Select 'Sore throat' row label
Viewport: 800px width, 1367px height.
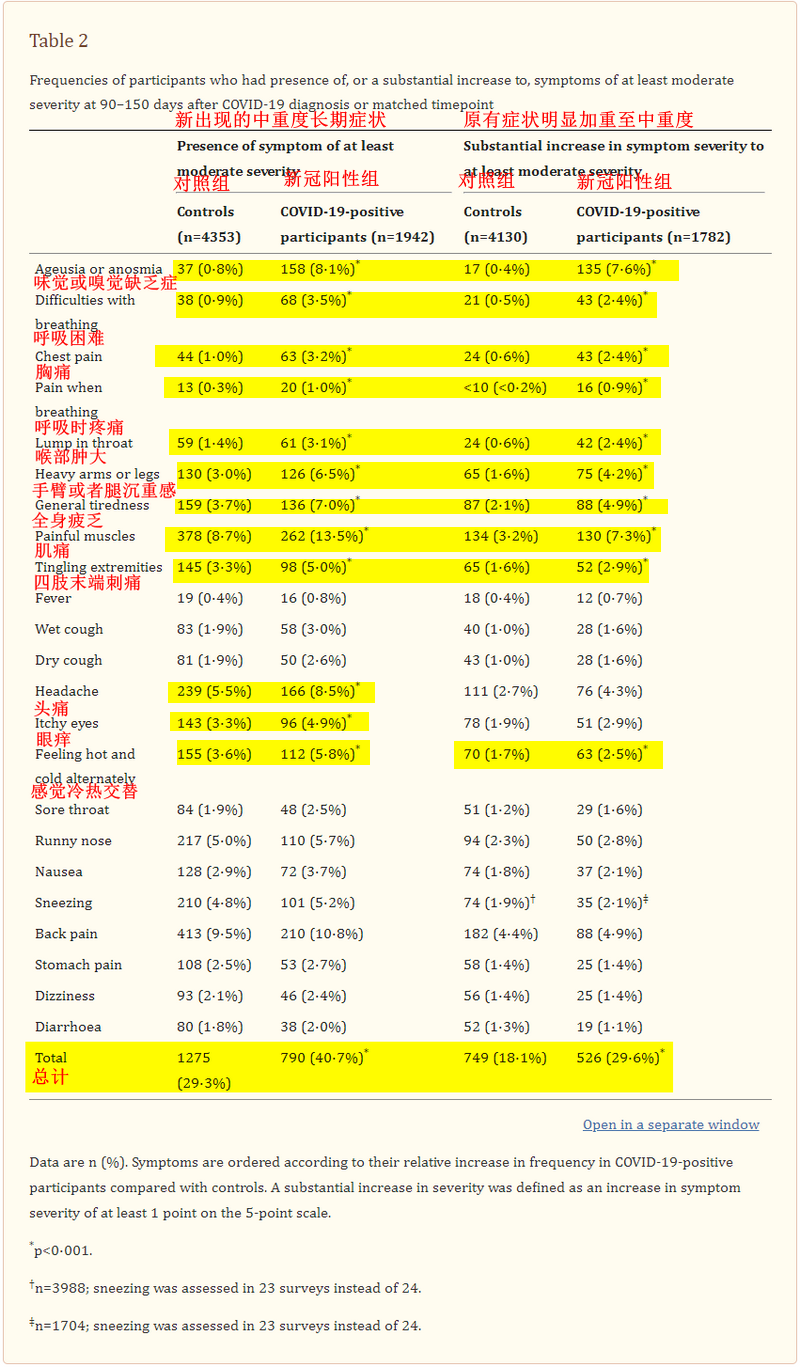[x=72, y=810]
